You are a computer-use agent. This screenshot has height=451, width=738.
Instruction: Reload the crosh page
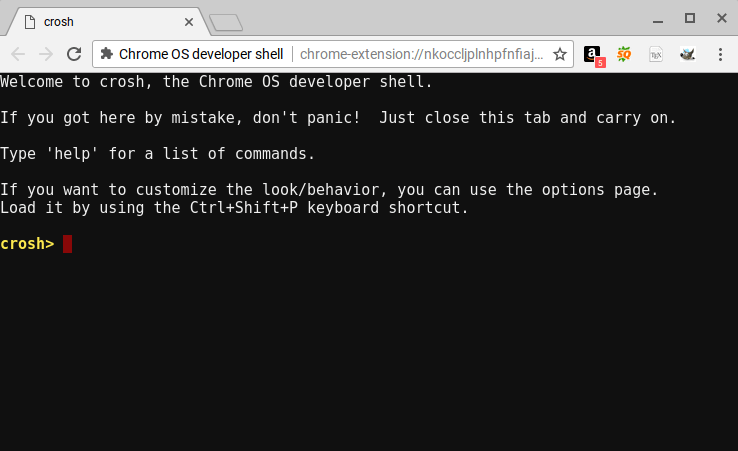coord(74,54)
